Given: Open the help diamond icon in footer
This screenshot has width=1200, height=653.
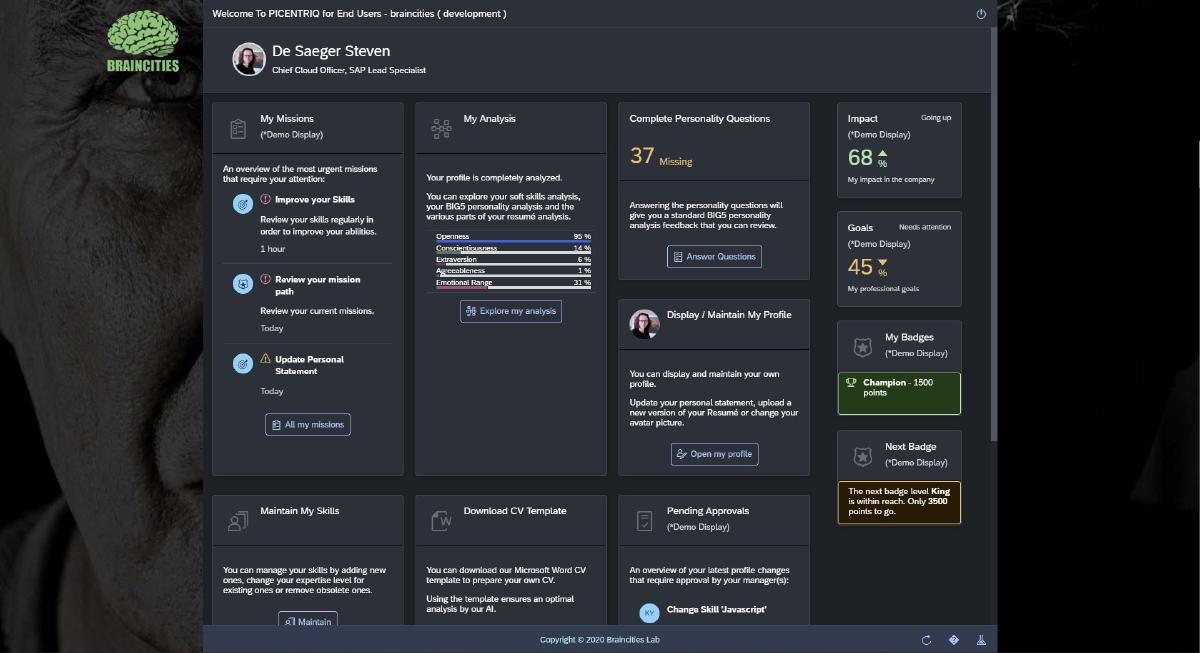Looking at the screenshot, I should point(954,640).
